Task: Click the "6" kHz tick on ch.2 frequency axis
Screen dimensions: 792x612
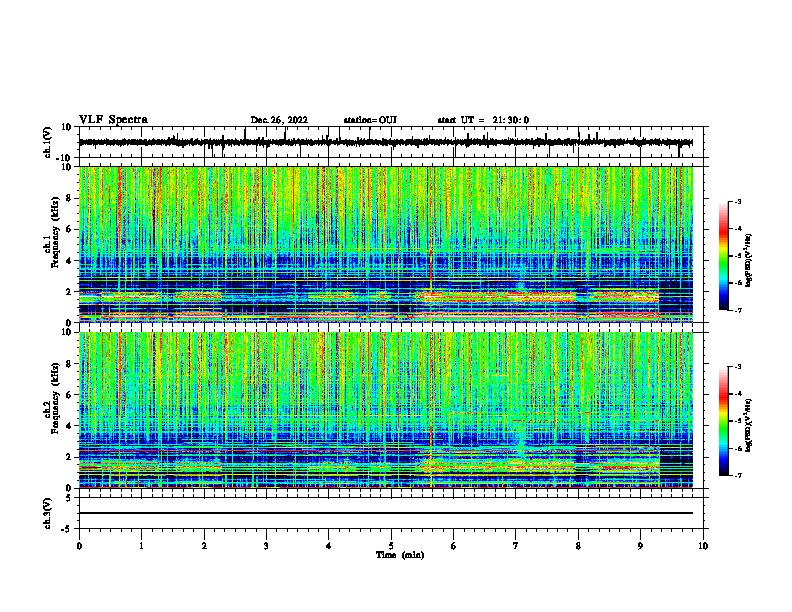Action: click(70, 395)
